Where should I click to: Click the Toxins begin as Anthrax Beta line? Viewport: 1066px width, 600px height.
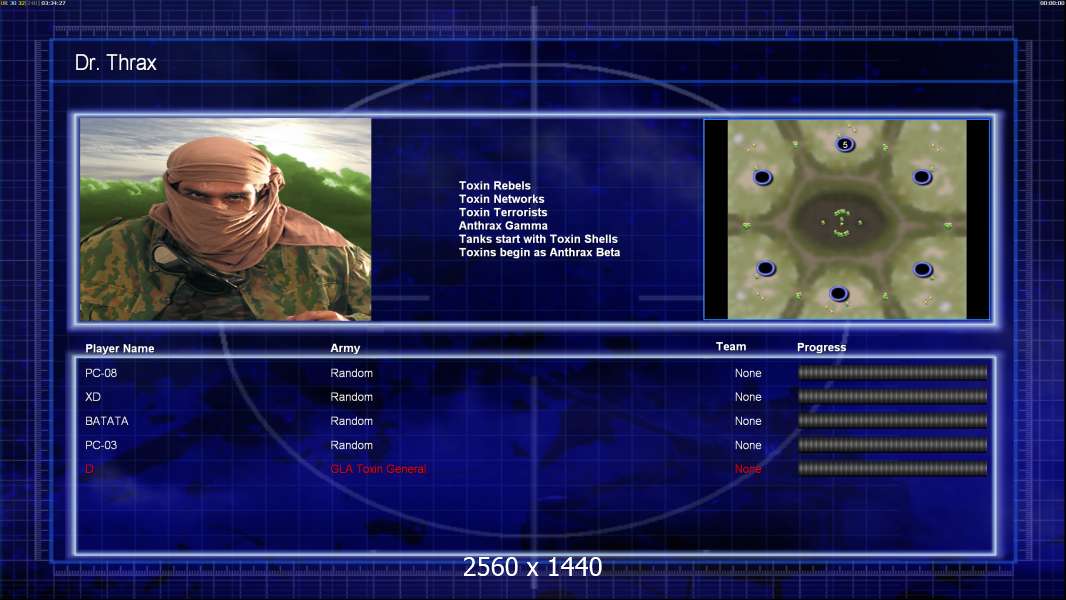539,252
